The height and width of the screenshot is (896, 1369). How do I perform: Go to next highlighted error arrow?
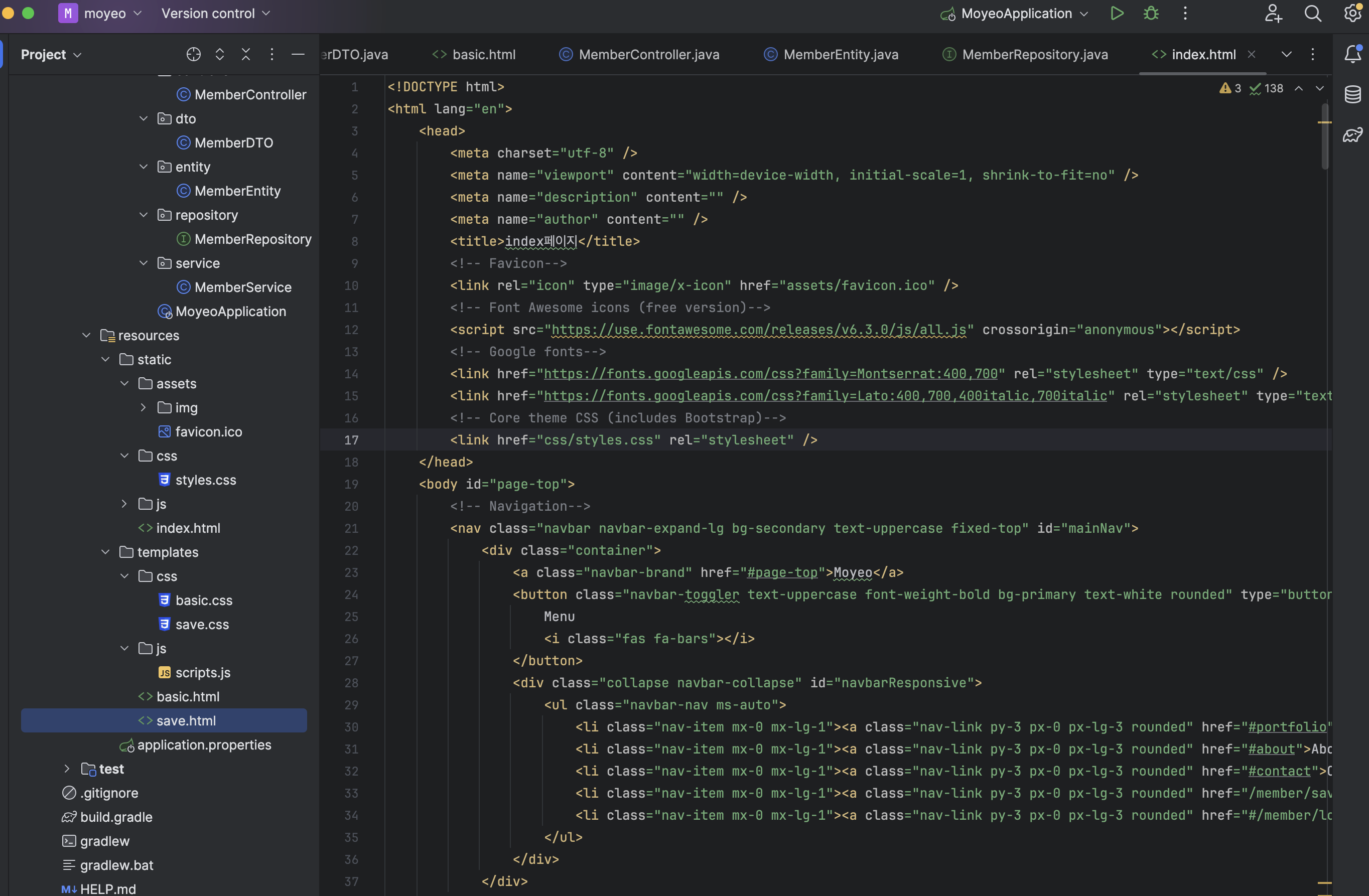1320,89
